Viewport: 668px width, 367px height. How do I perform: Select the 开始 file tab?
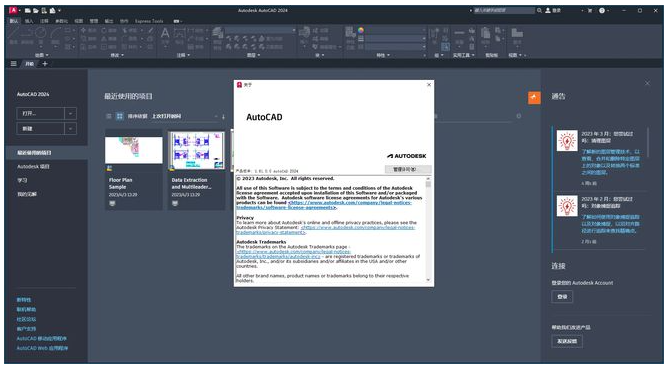coord(29,64)
